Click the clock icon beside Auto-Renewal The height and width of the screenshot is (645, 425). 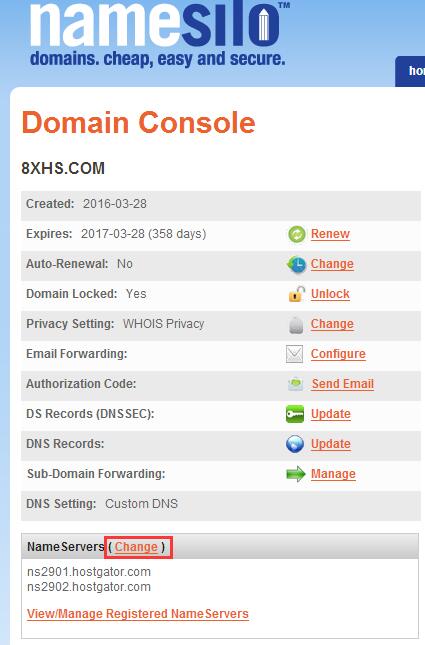click(296, 264)
